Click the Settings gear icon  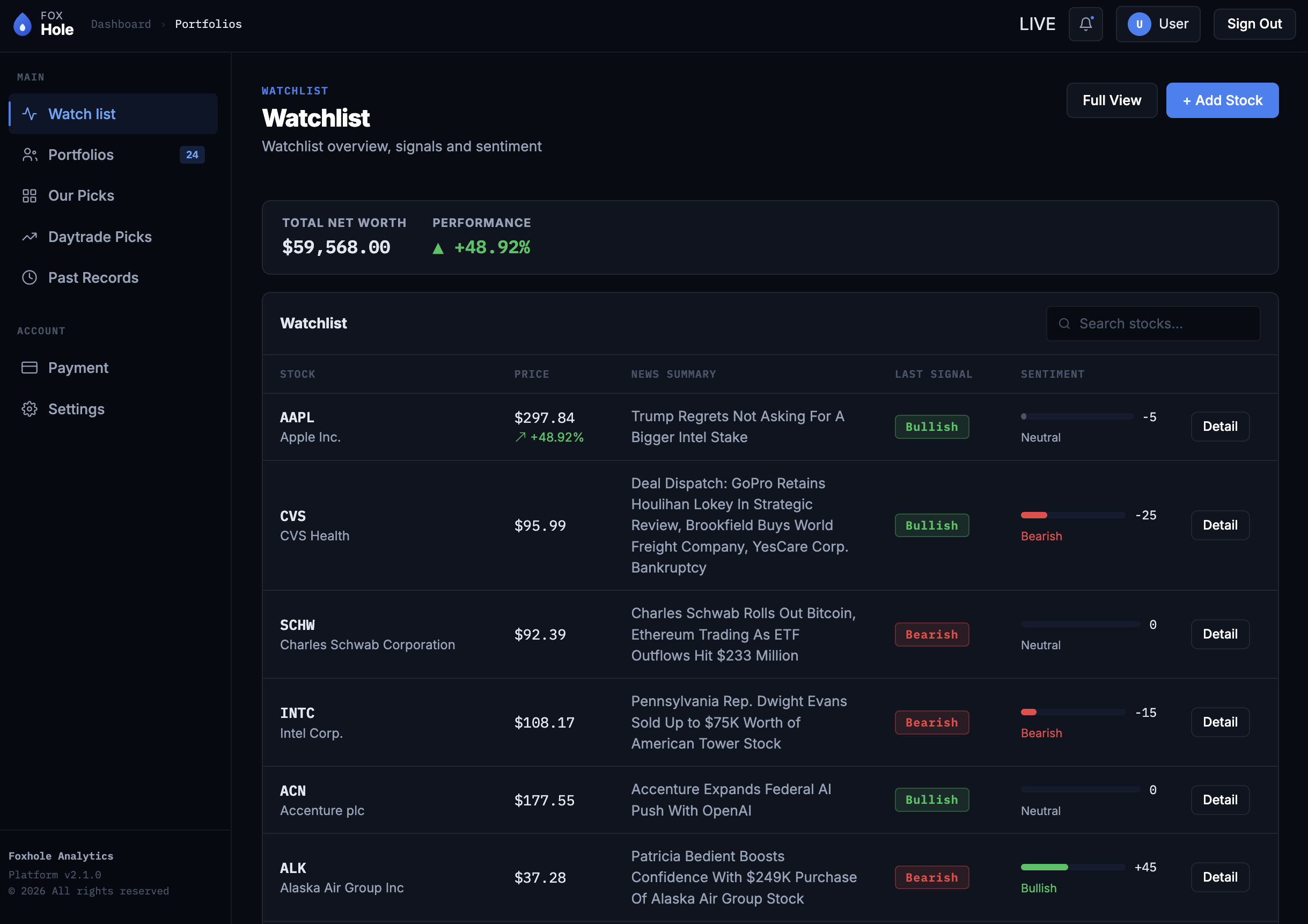[30, 409]
